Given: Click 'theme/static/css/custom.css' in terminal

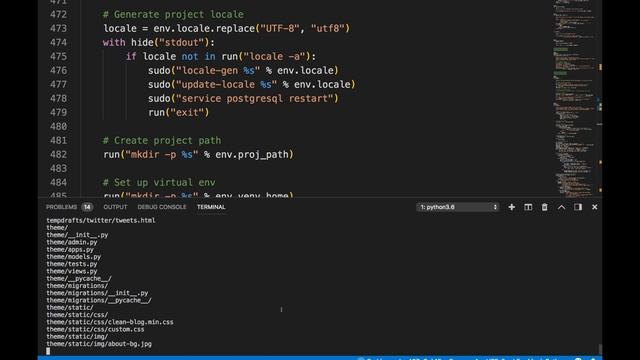Looking at the screenshot, I should (x=95, y=329).
